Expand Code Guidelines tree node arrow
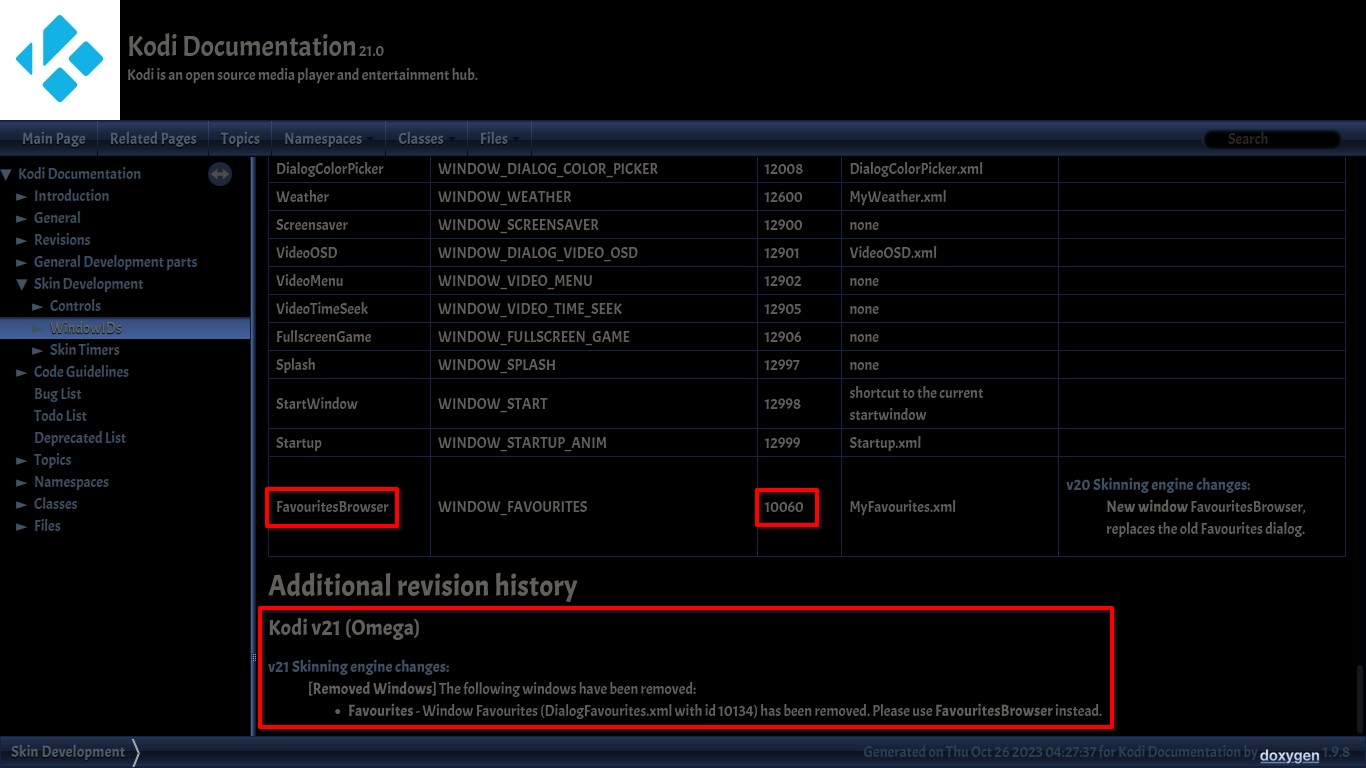Viewport: 1366px width, 768px height. click(22, 372)
